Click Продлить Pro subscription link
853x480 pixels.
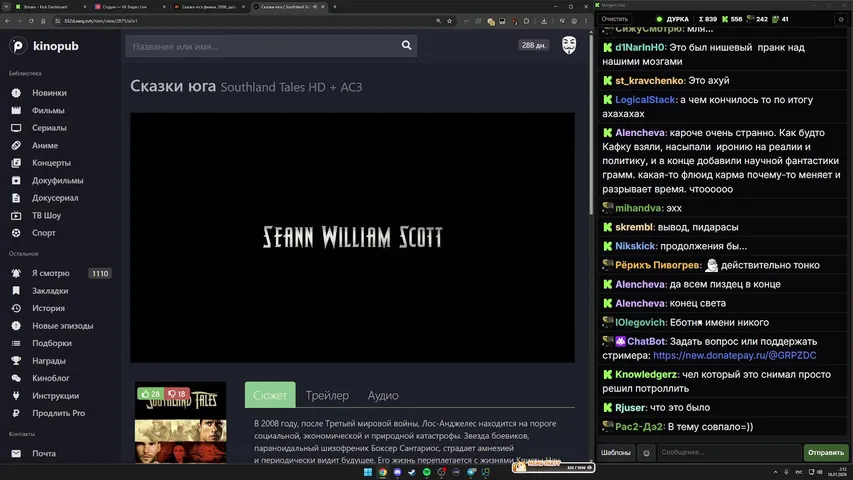(58, 413)
